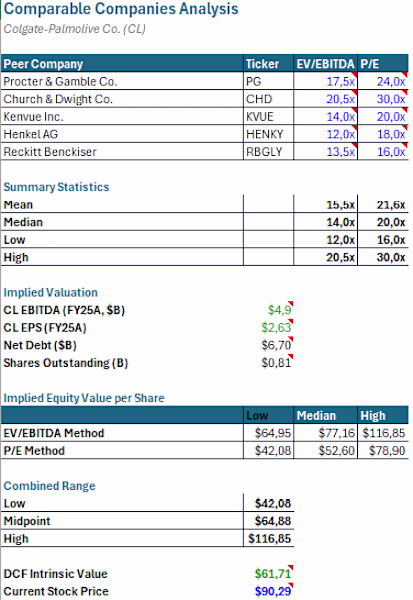Select the Comparable Companies Analysis title
413x600 pixels.
click(x=121, y=9)
